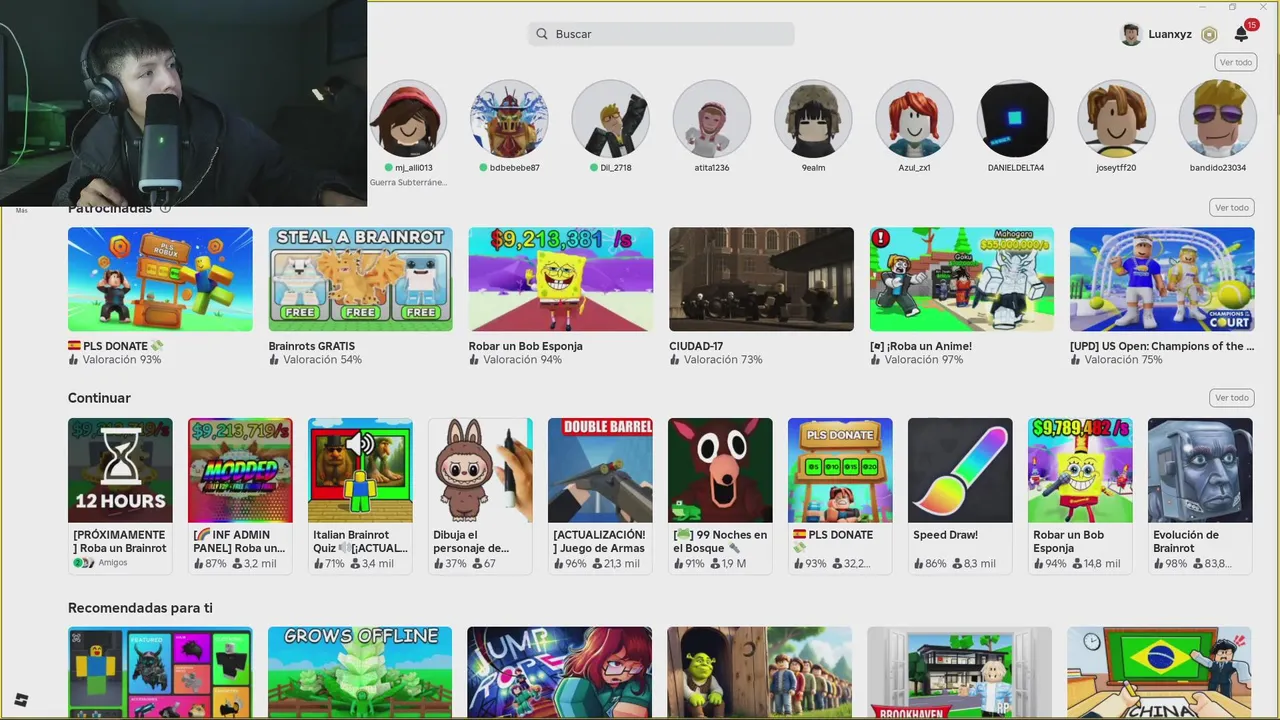Image resolution: width=1280 pixels, height=720 pixels.
Task: Open the GROWS OFFLINE recommended game
Action: [360, 672]
